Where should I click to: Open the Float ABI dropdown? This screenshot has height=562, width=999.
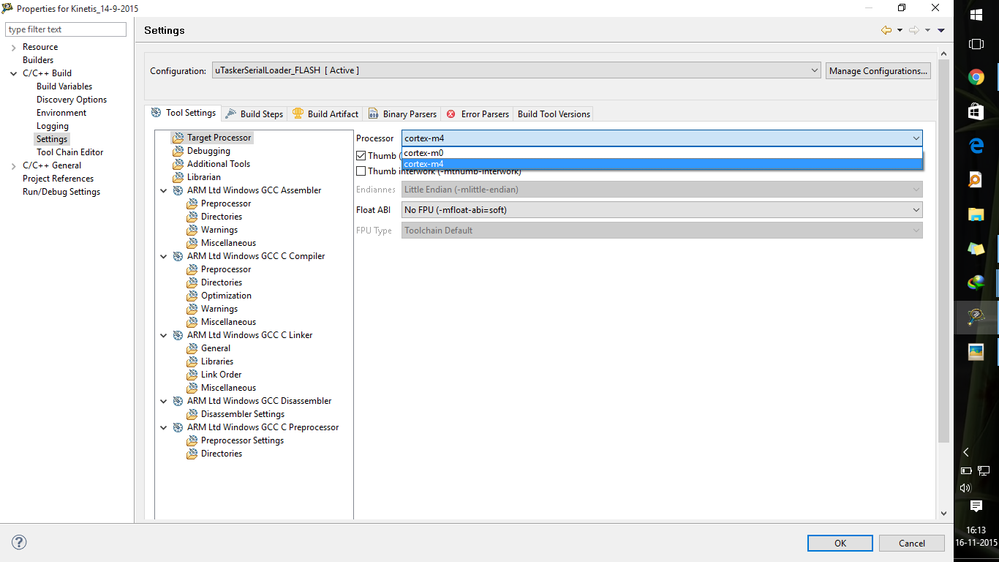tap(662, 210)
